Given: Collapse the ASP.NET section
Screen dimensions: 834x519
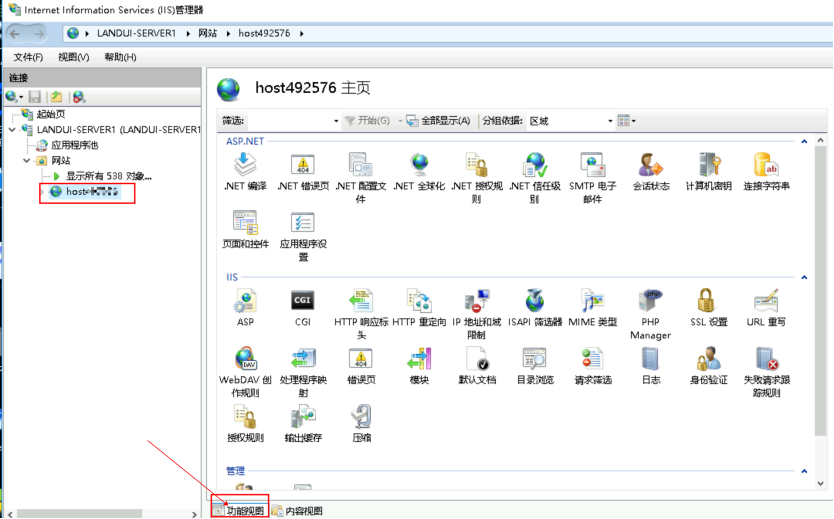Looking at the screenshot, I should [x=804, y=141].
